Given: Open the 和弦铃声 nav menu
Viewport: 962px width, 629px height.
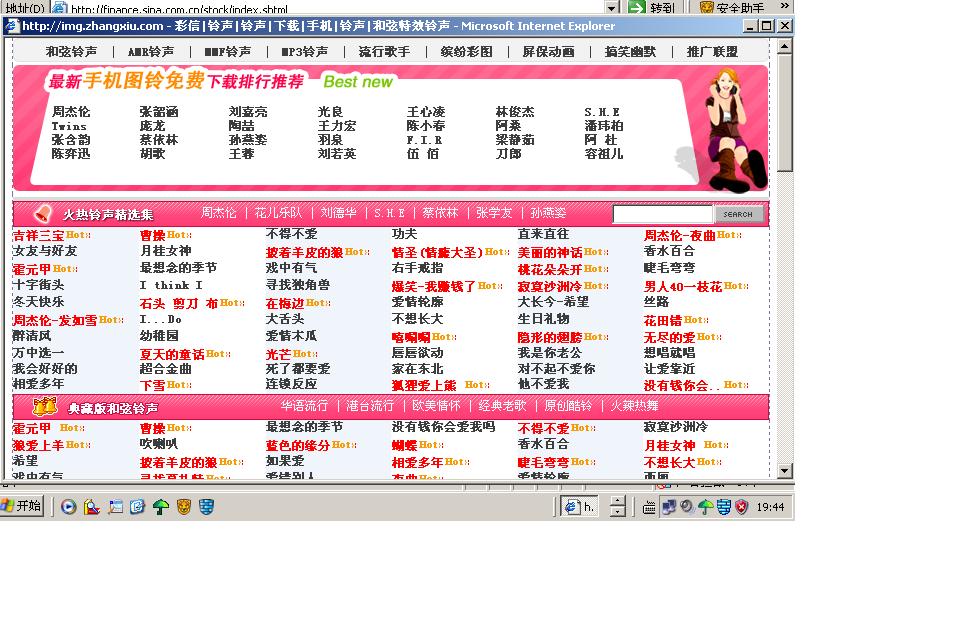Looking at the screenshot, I should tap(72, 52).
